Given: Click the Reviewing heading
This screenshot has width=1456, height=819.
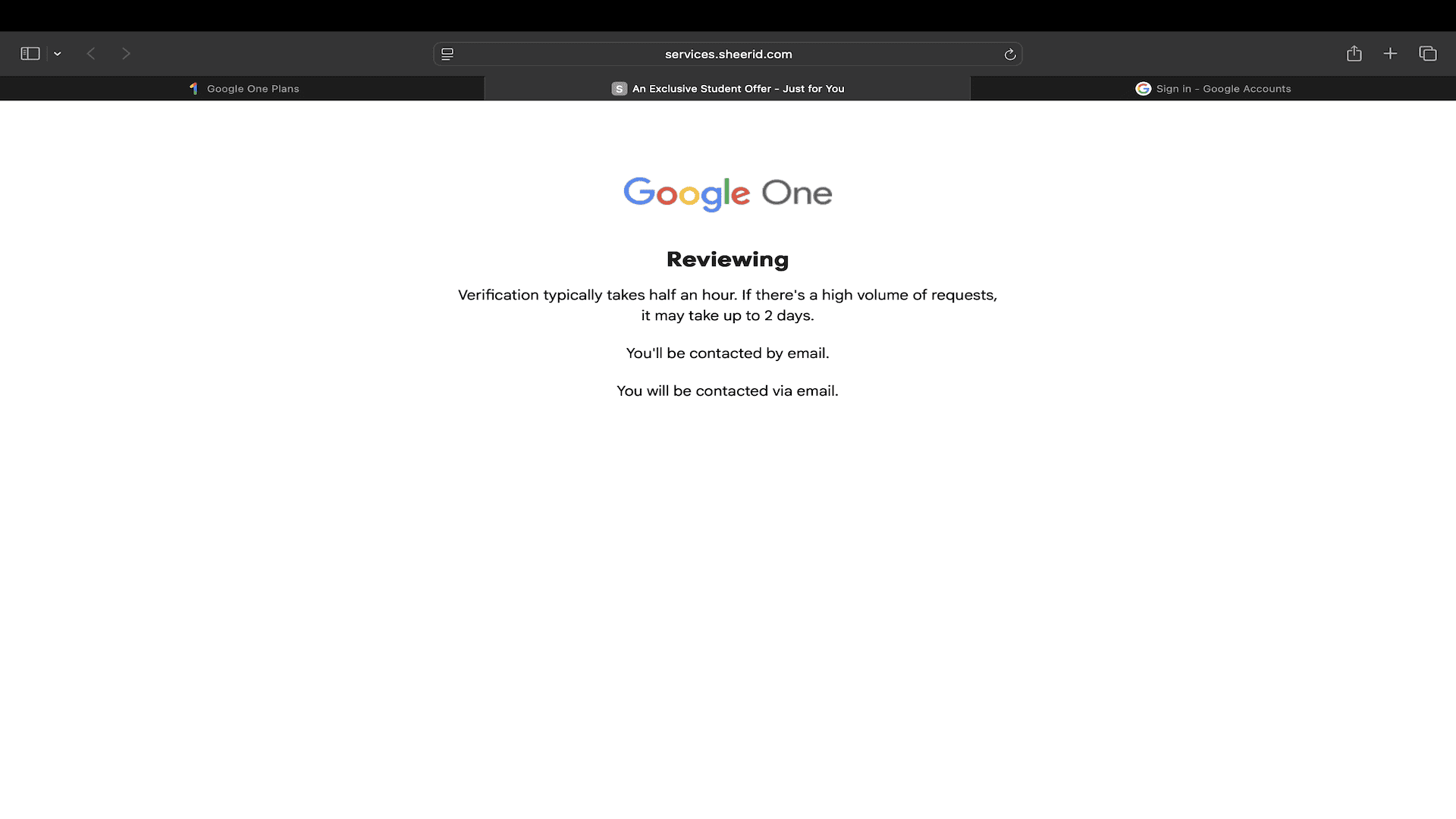Looking at the screenshot, I should [728, 259].
